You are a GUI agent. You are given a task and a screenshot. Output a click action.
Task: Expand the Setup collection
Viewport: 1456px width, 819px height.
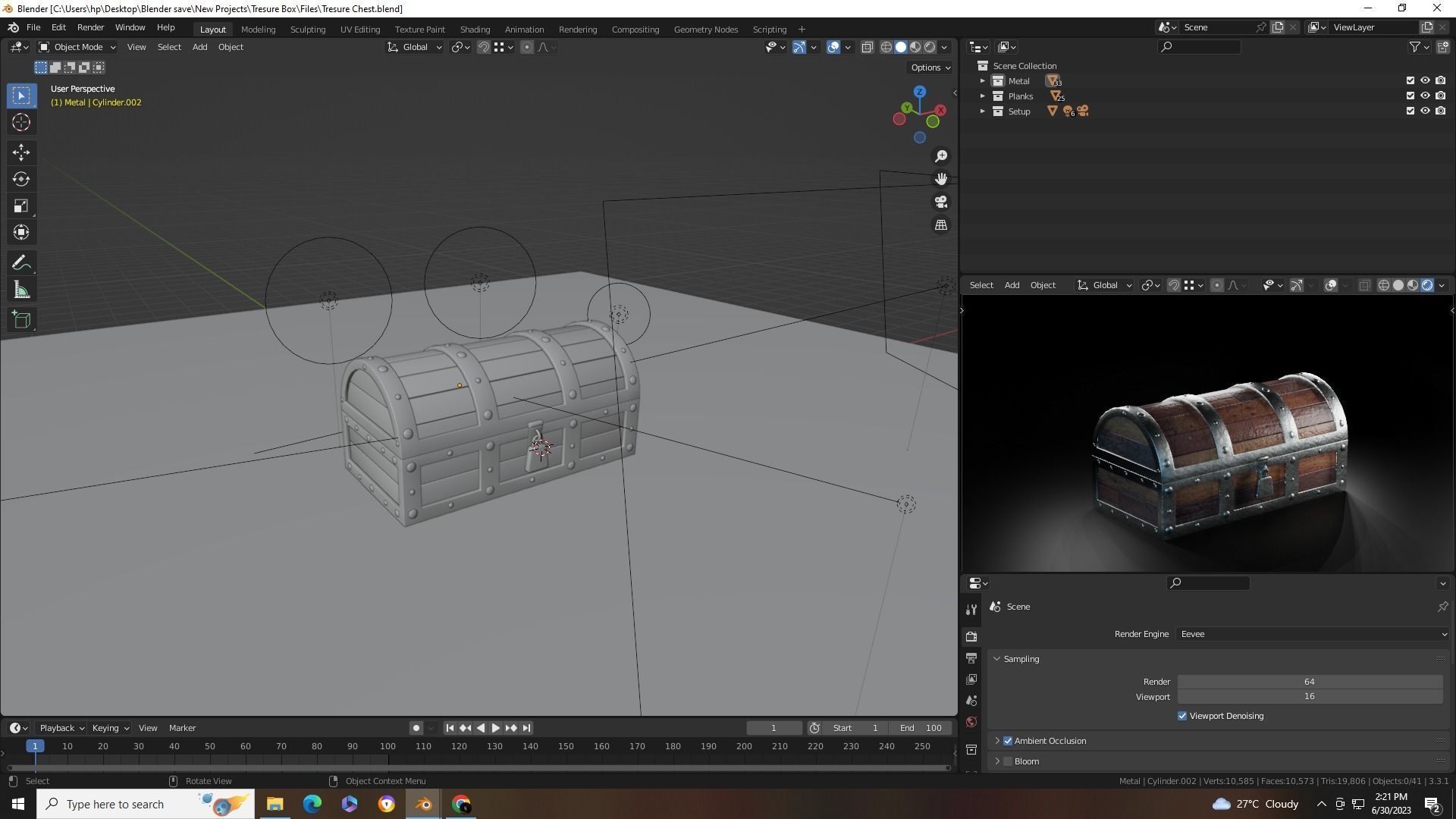982,111
